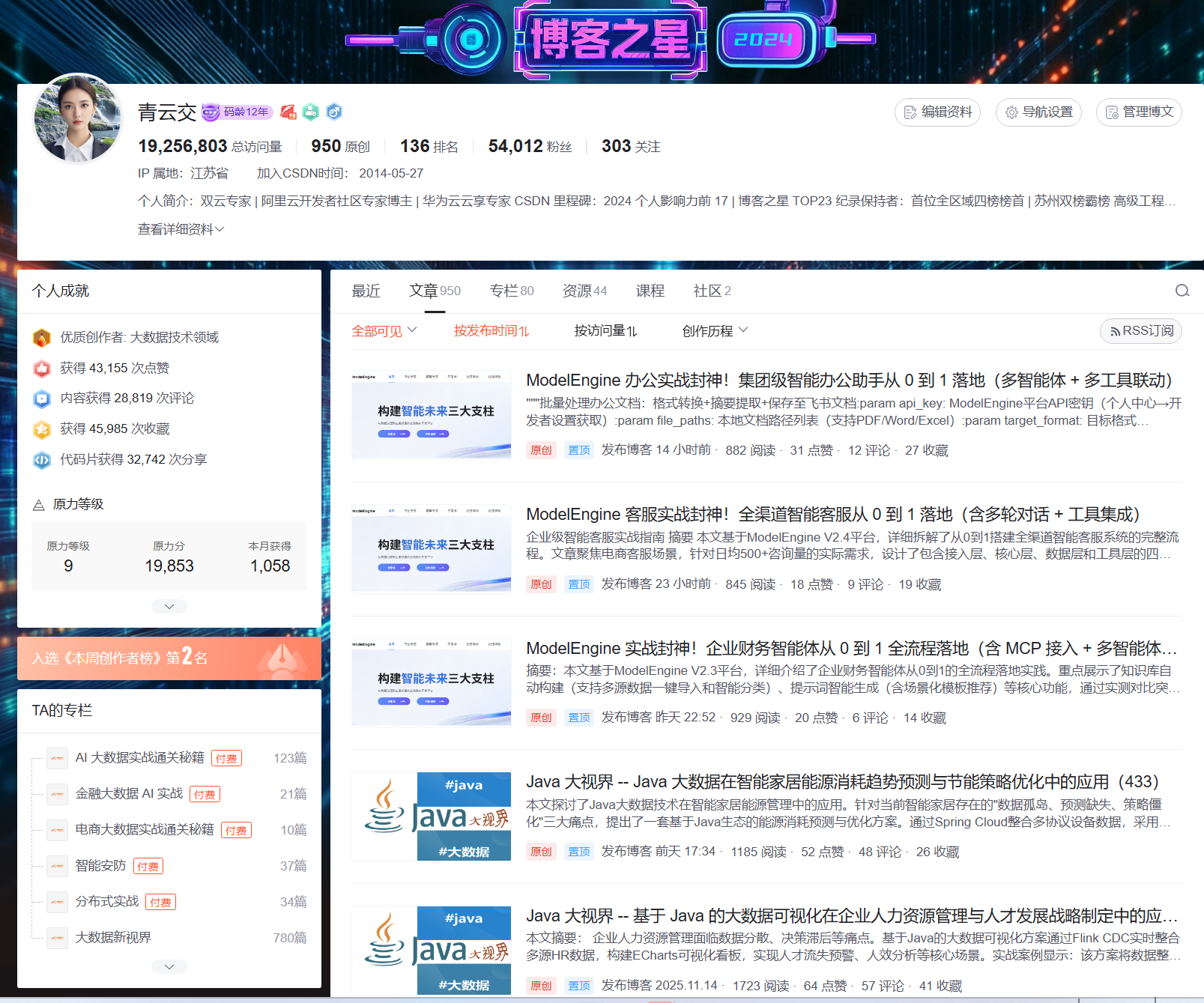Click the 303 关注 count

click(x=631, y=147)
